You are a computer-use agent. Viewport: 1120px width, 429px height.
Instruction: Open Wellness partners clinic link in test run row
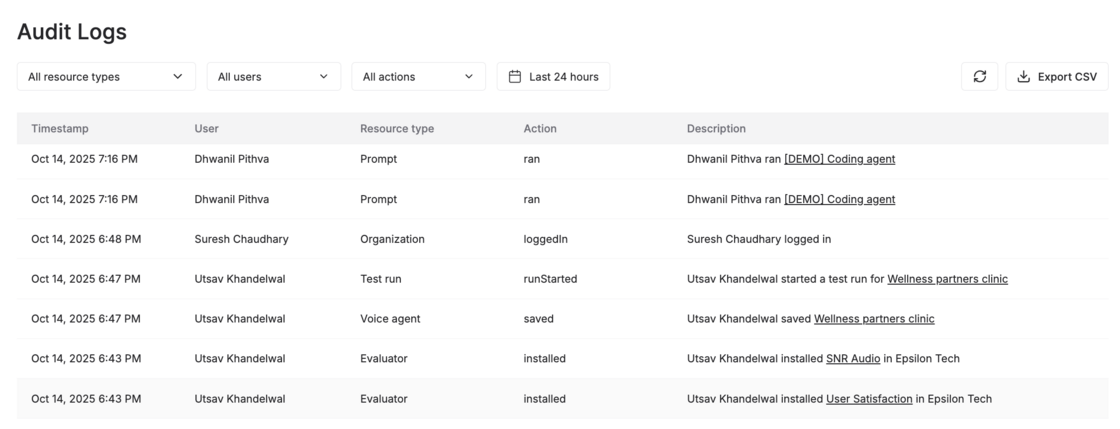947,279
